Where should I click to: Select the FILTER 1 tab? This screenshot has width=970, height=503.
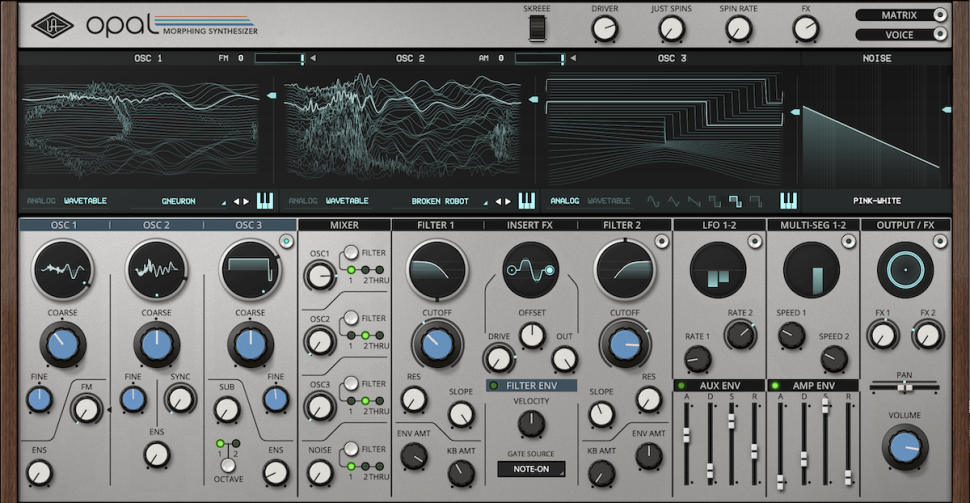[436, 225]
